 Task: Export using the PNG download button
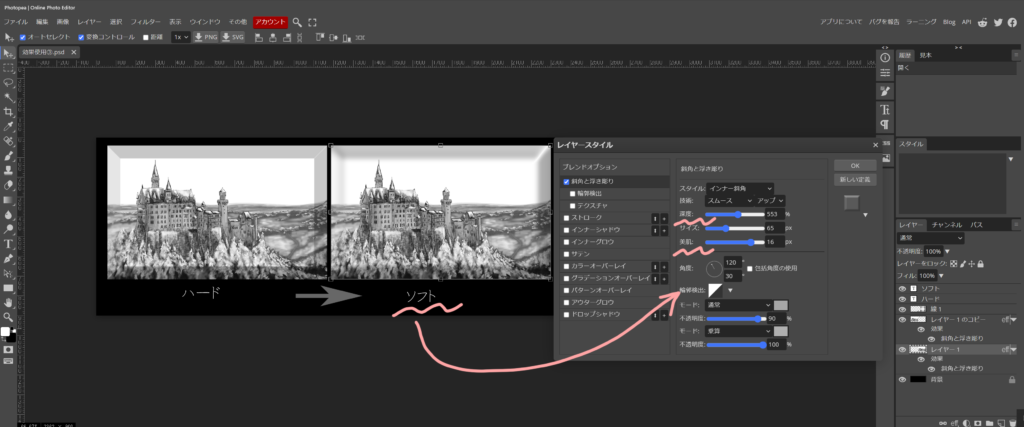coord(206,37)
